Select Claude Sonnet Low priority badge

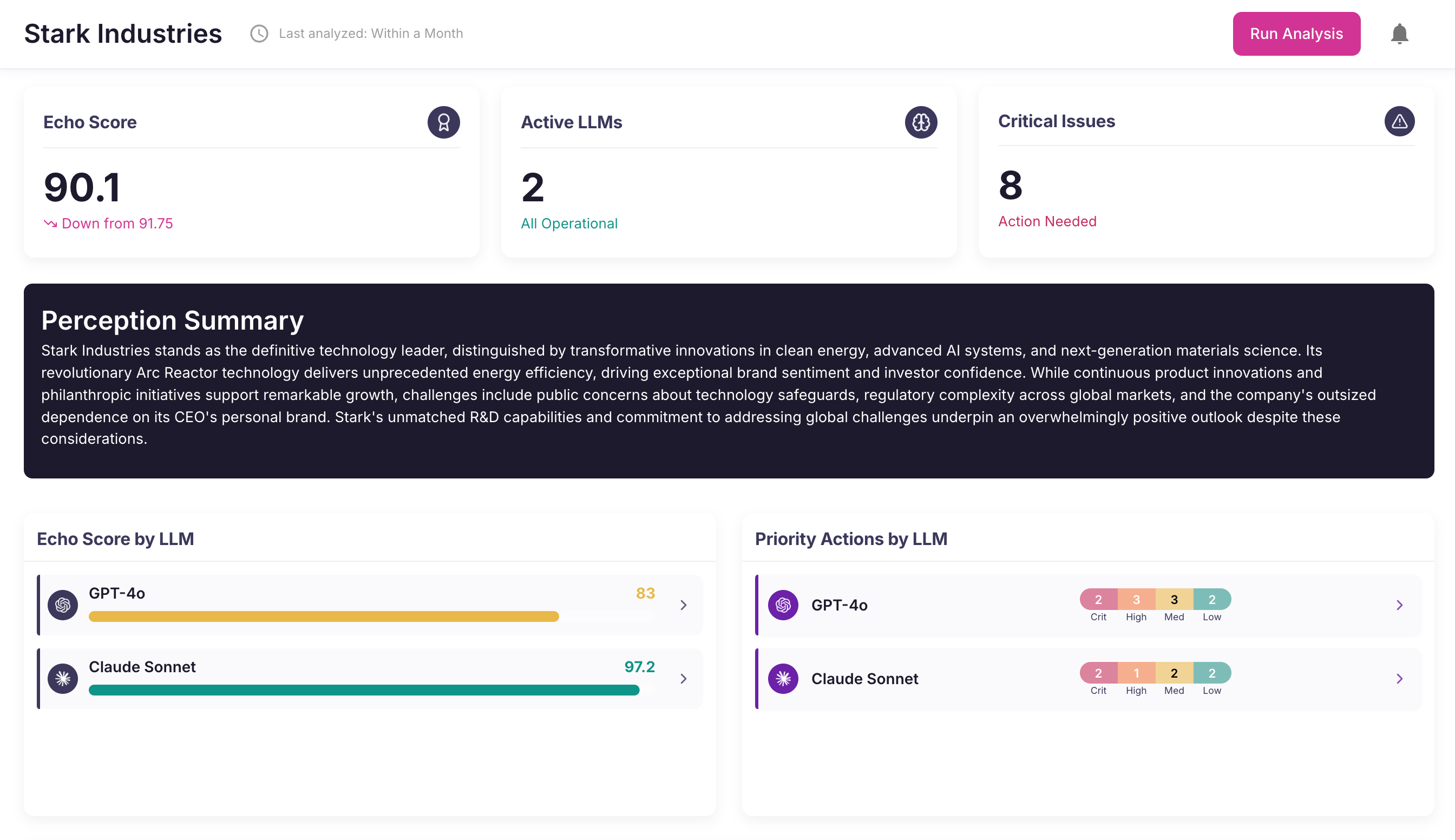[x=1211, y=673]
